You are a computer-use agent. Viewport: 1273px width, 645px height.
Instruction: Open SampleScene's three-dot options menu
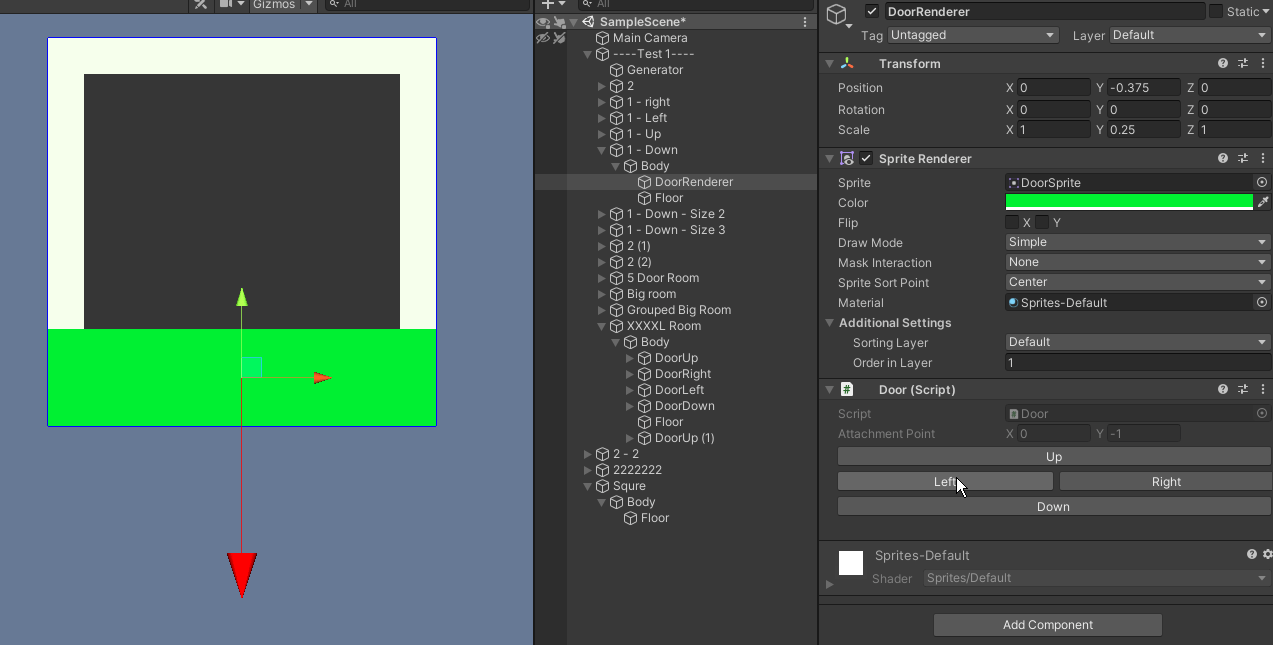click(806, 22)
